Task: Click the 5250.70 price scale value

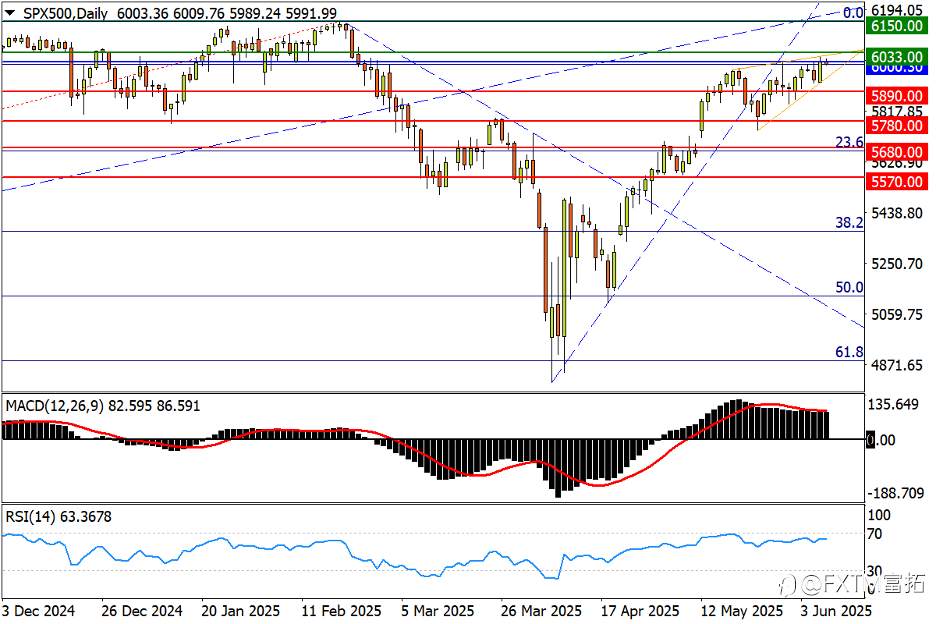Action: [897, 264]
